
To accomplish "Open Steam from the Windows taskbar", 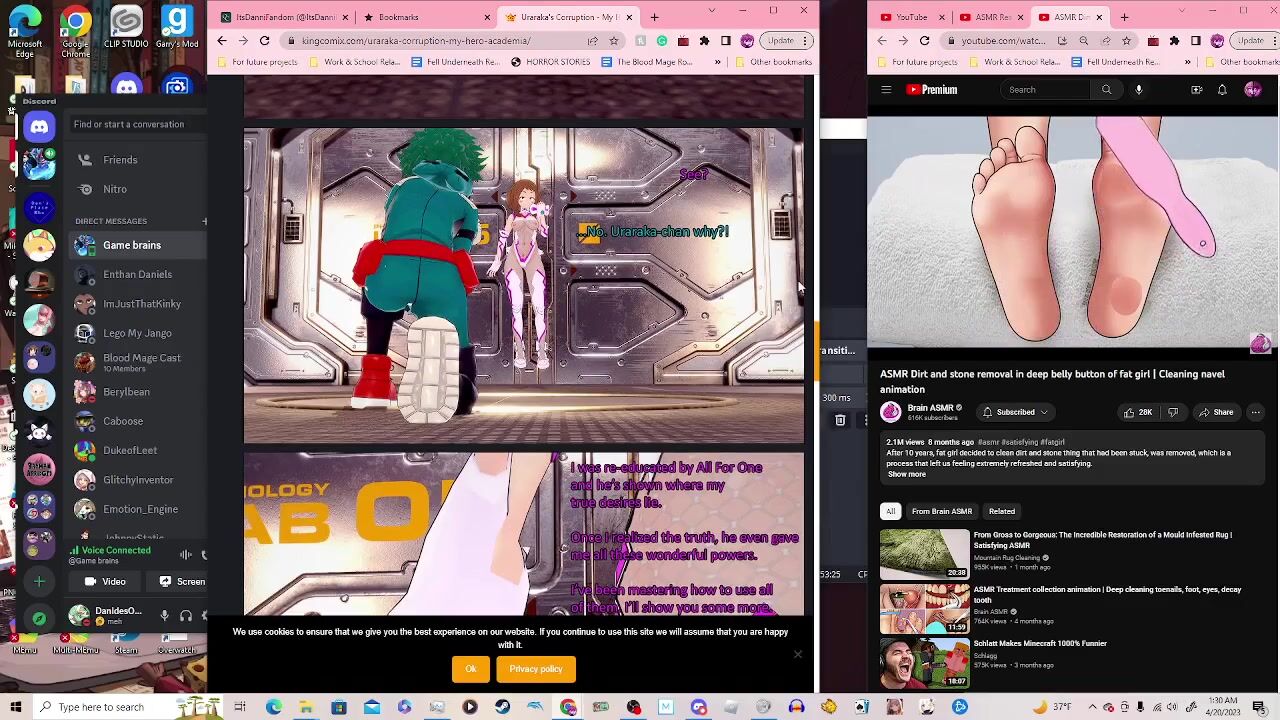I will click(502, 707).
